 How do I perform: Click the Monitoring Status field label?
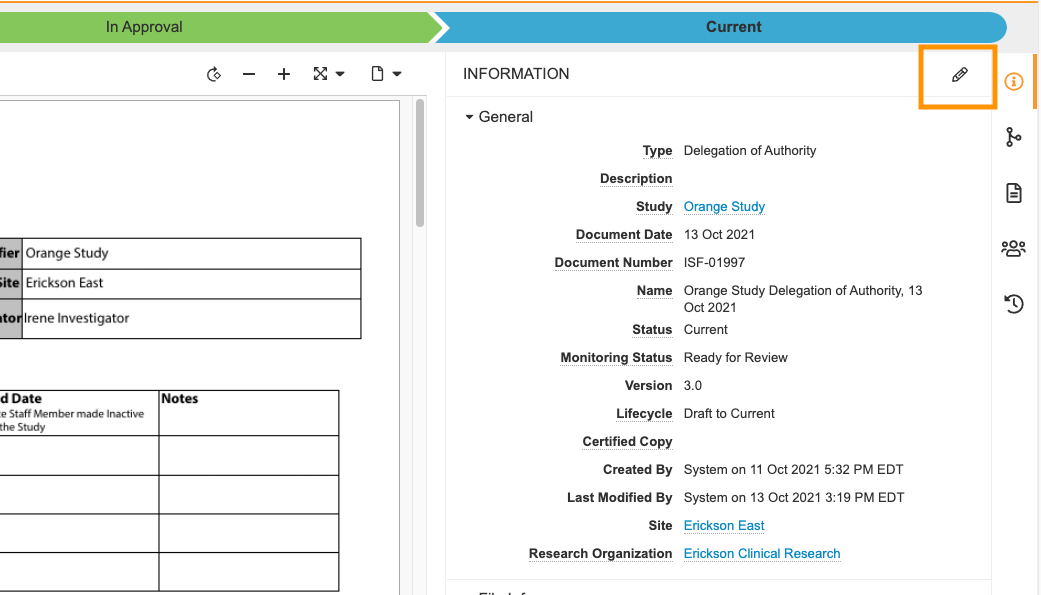616,358
